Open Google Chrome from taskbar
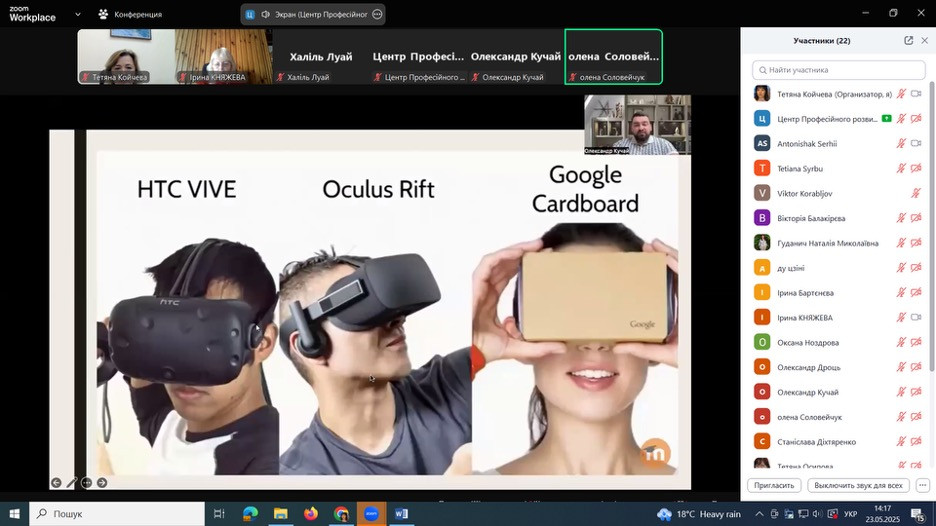Screen dimensions: 936x526 coord(341,513)
